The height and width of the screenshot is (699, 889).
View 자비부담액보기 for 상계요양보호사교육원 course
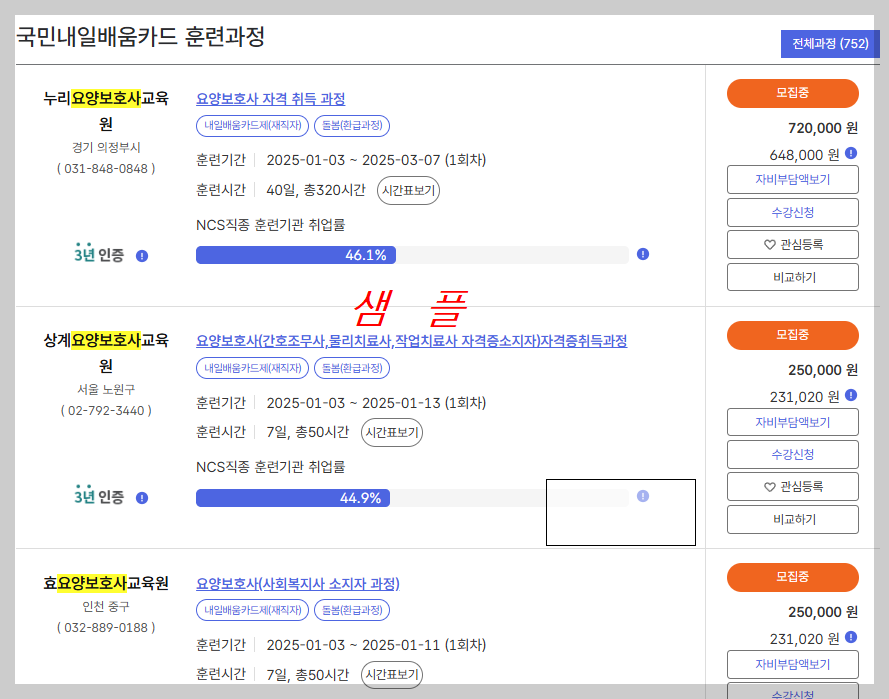pos(793,422)
